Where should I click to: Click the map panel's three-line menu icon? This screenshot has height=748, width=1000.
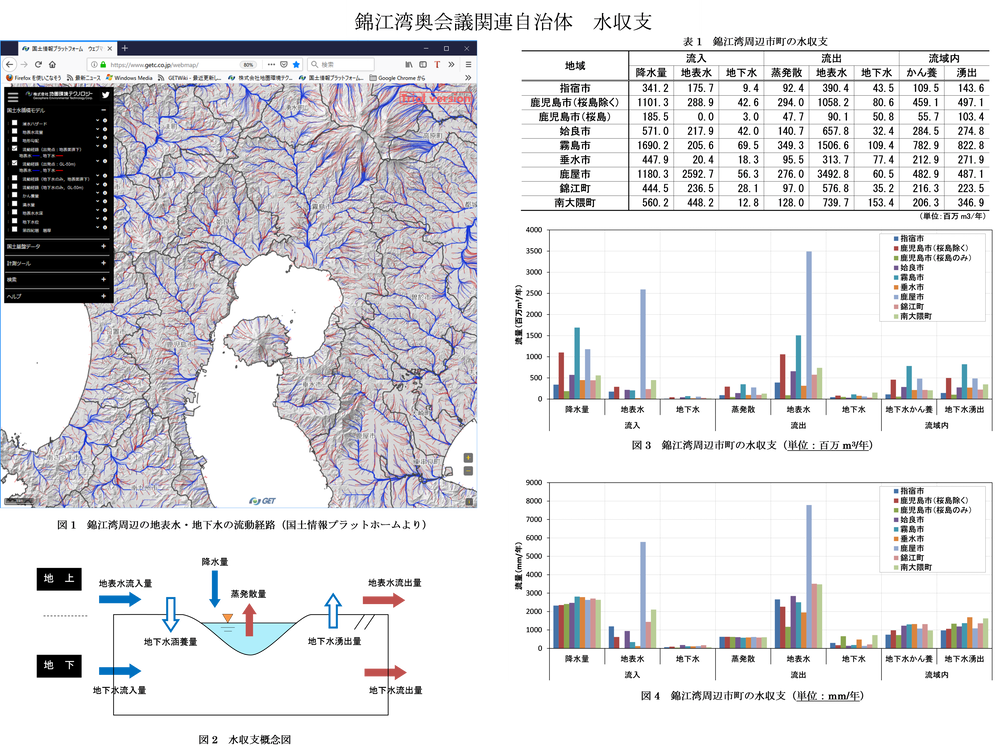click(13, 98)
